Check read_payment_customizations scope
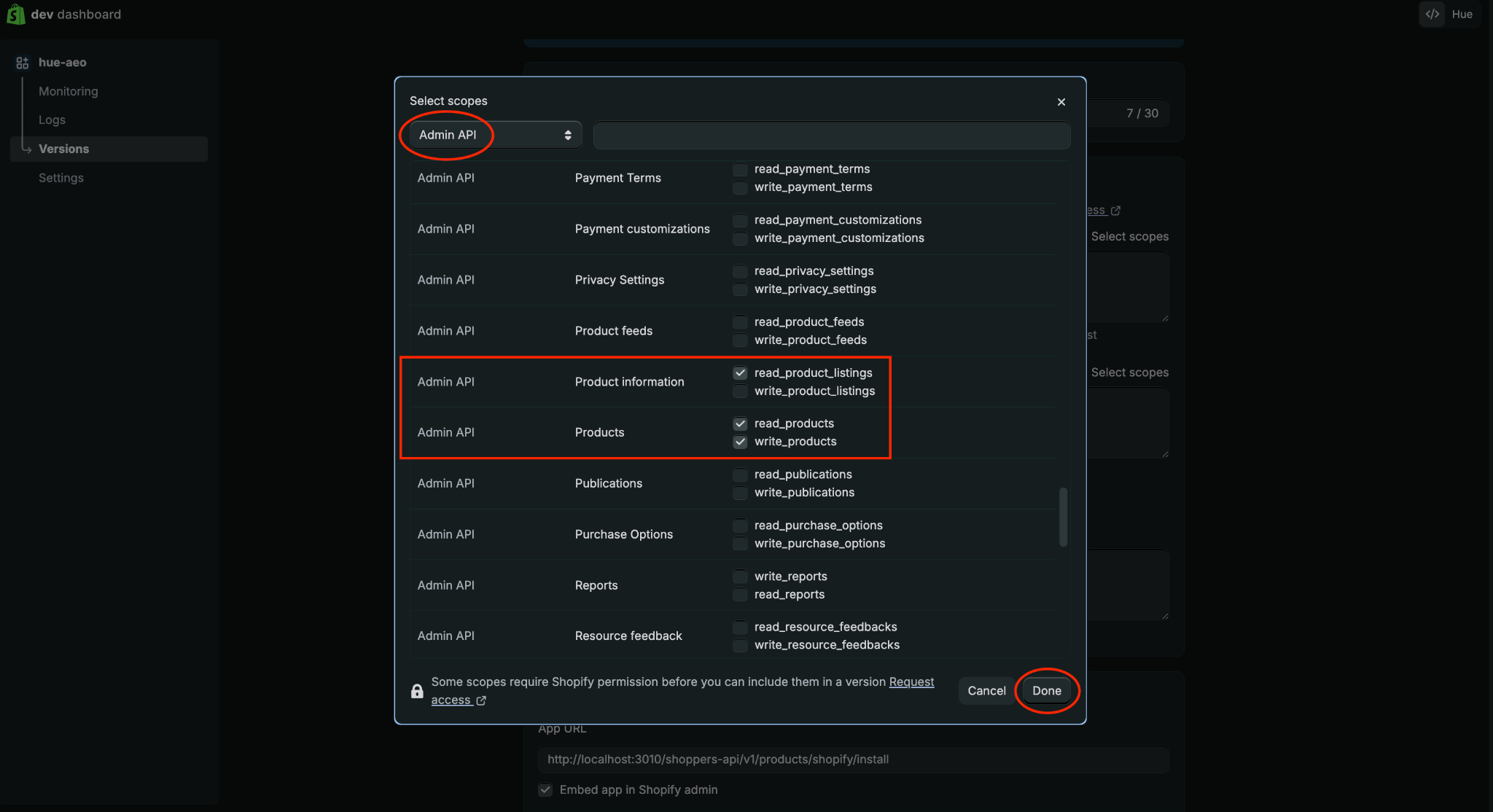Viewport: 1493px width, 812px height. 740,220
